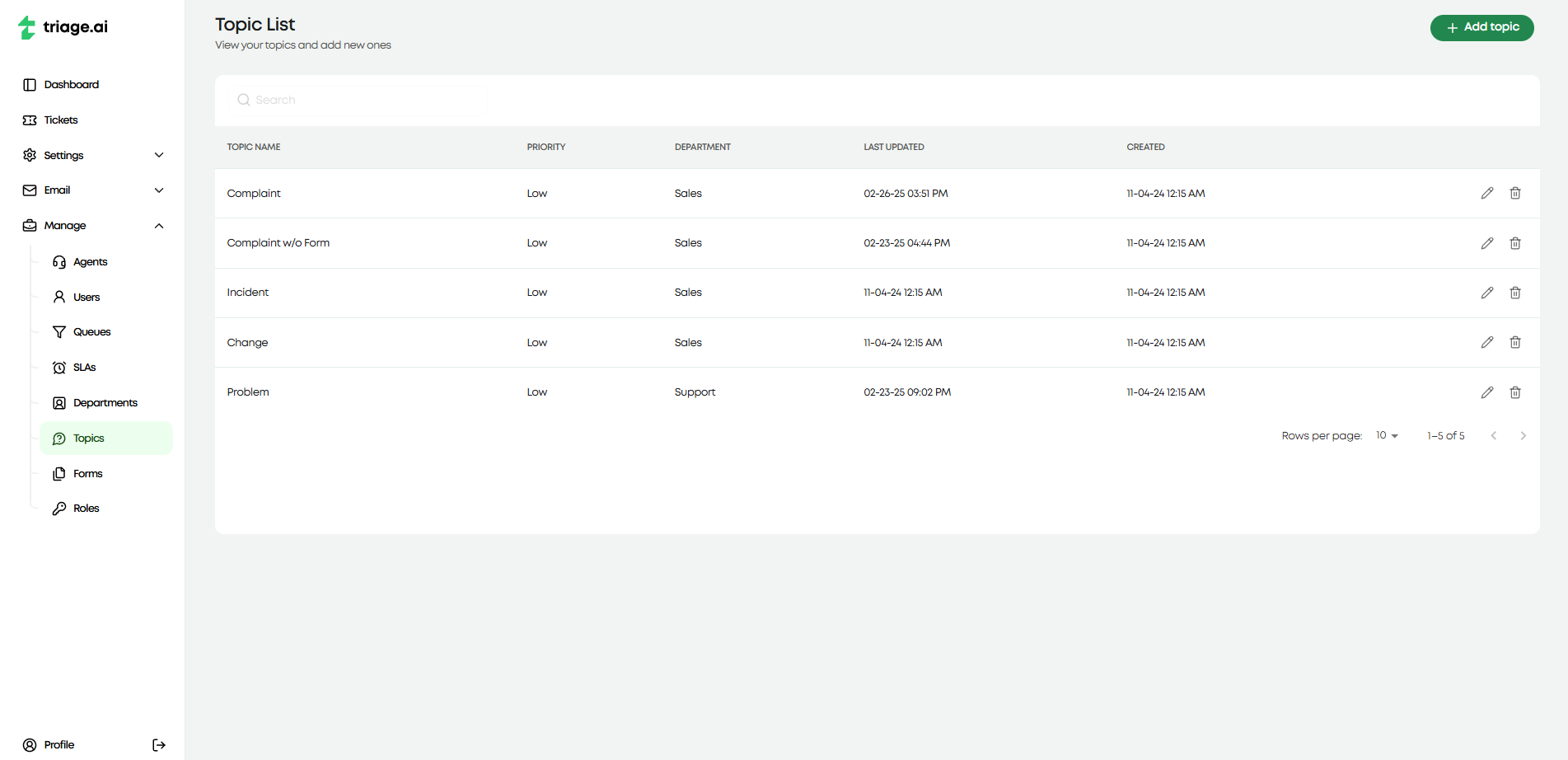The height and width of the screenshot is (760, 1568).
Task: Go to the Dashboard page
Action: tap(72, 84)
